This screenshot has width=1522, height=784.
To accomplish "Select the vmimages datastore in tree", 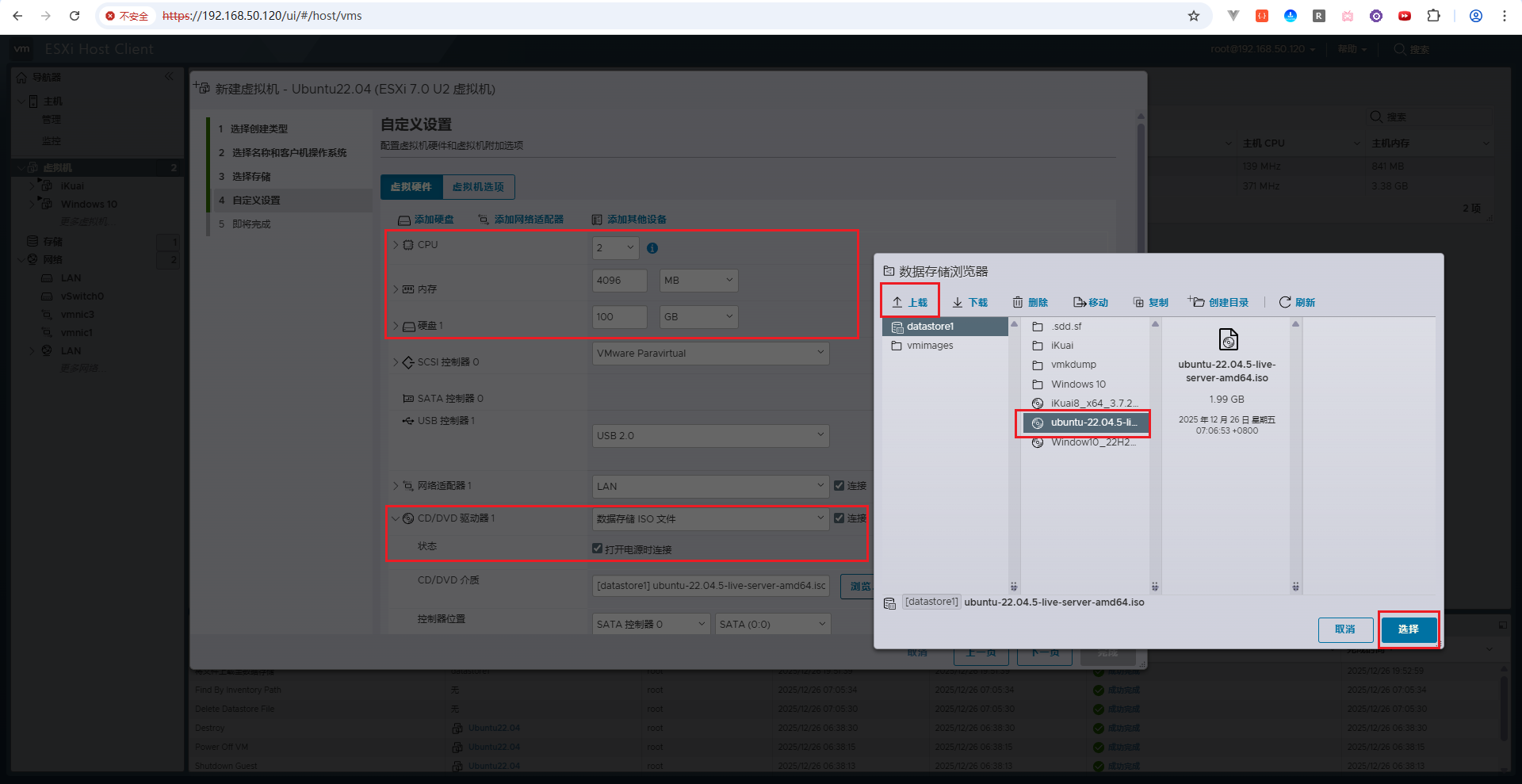I will click(x=930, y=346).
